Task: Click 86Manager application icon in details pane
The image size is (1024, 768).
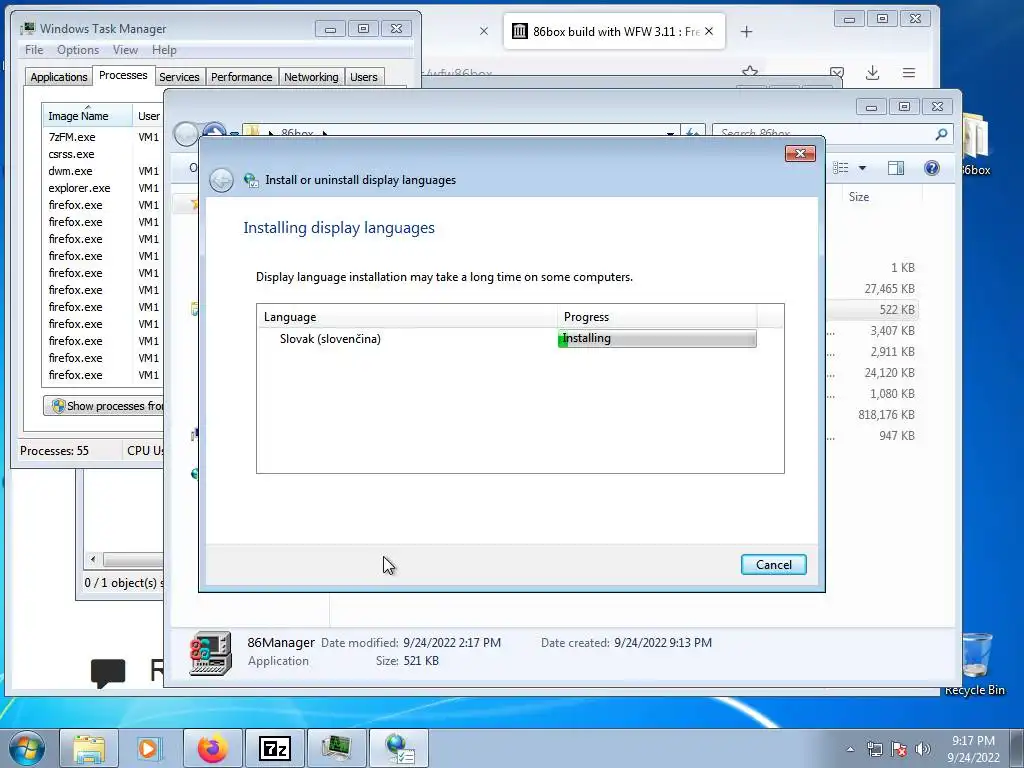Action: 210,652
